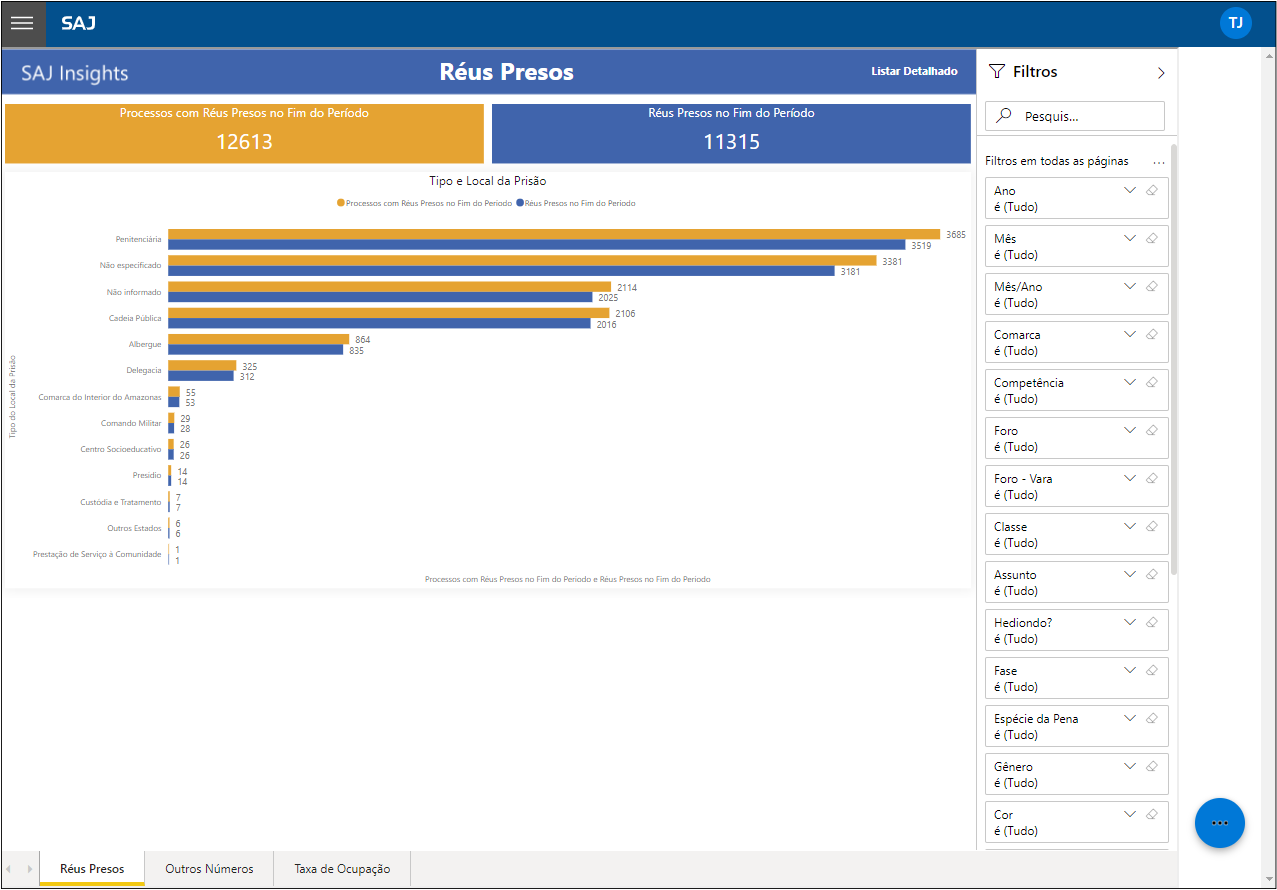The image size is (1277, 890).
Task: Click the blue floating ellipsis button
Action: pyautogui.click(x=1219, y=823)
